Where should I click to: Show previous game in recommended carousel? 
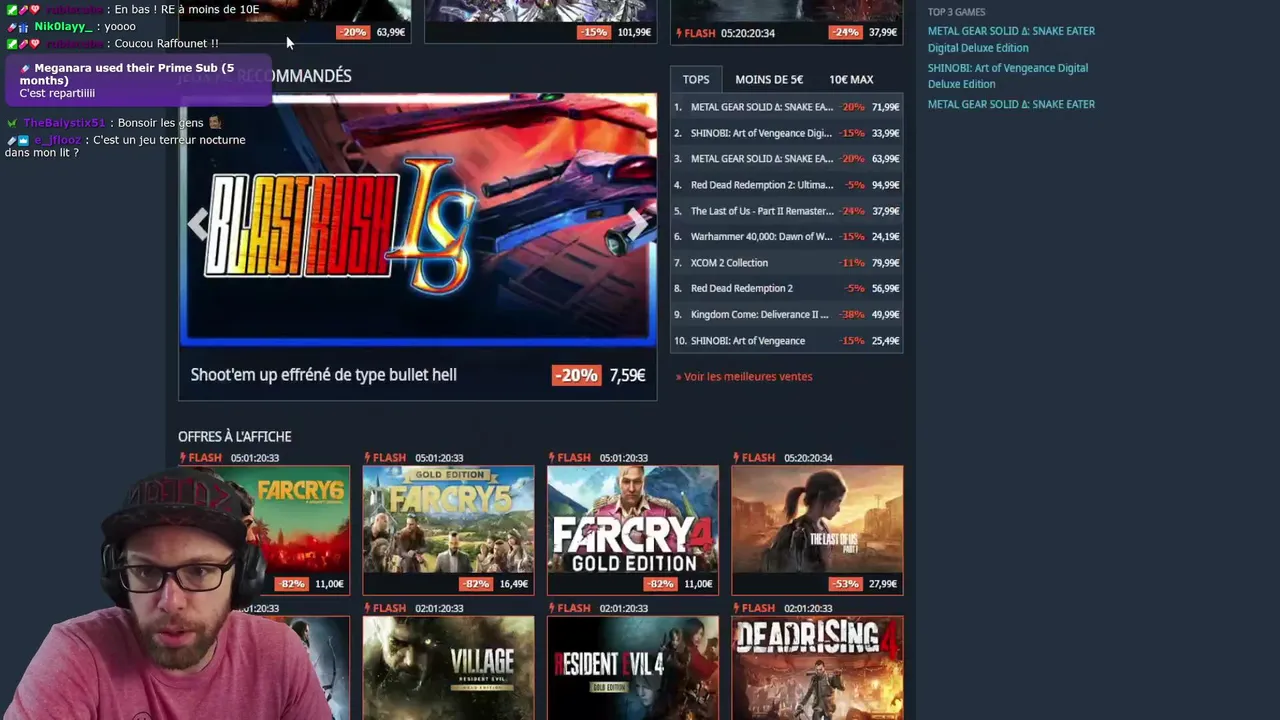(198, 224)
